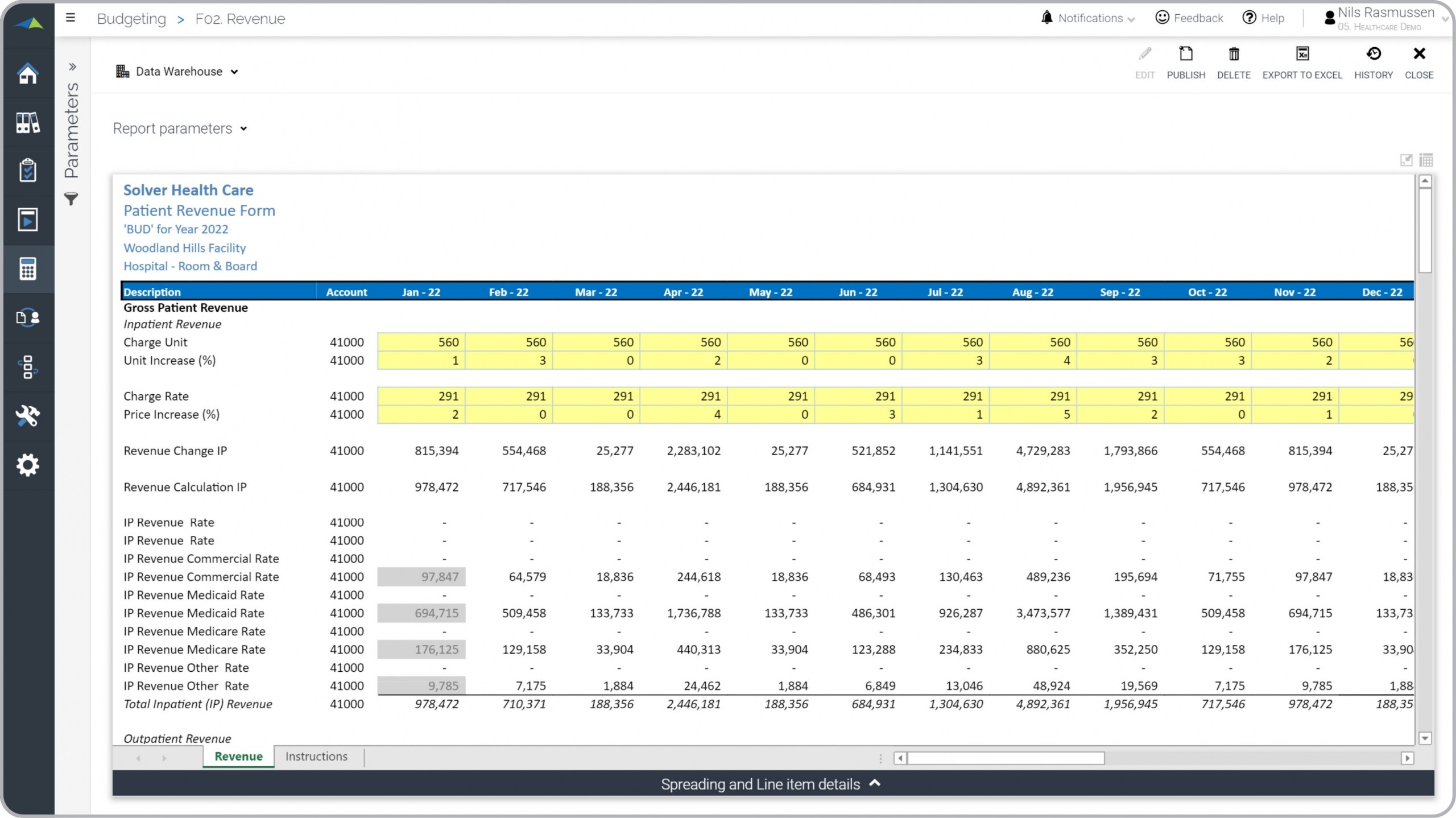1456x818 pixels.
Task: Click the Export to Excel icon
Action: [x=1302, y=61]
